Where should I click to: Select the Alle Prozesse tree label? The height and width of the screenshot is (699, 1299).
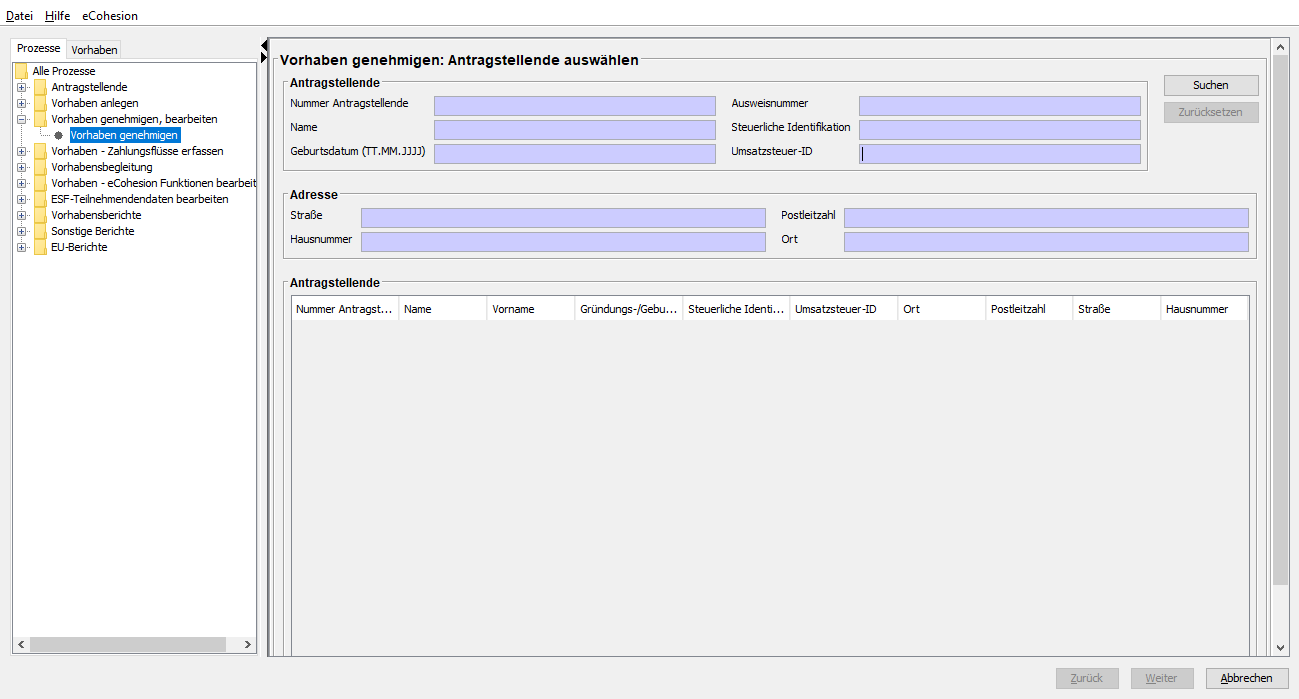pyautogui.click(x=64, y=71)
